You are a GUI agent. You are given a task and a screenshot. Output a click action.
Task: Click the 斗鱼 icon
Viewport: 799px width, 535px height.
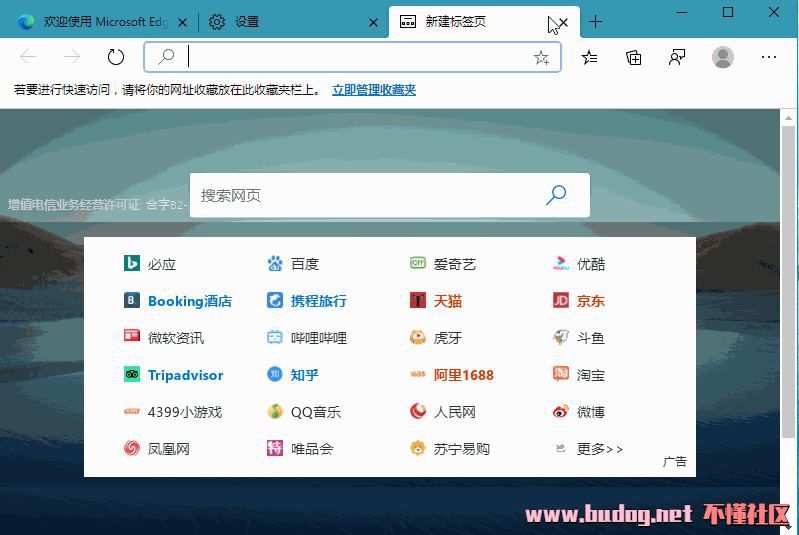561,337
